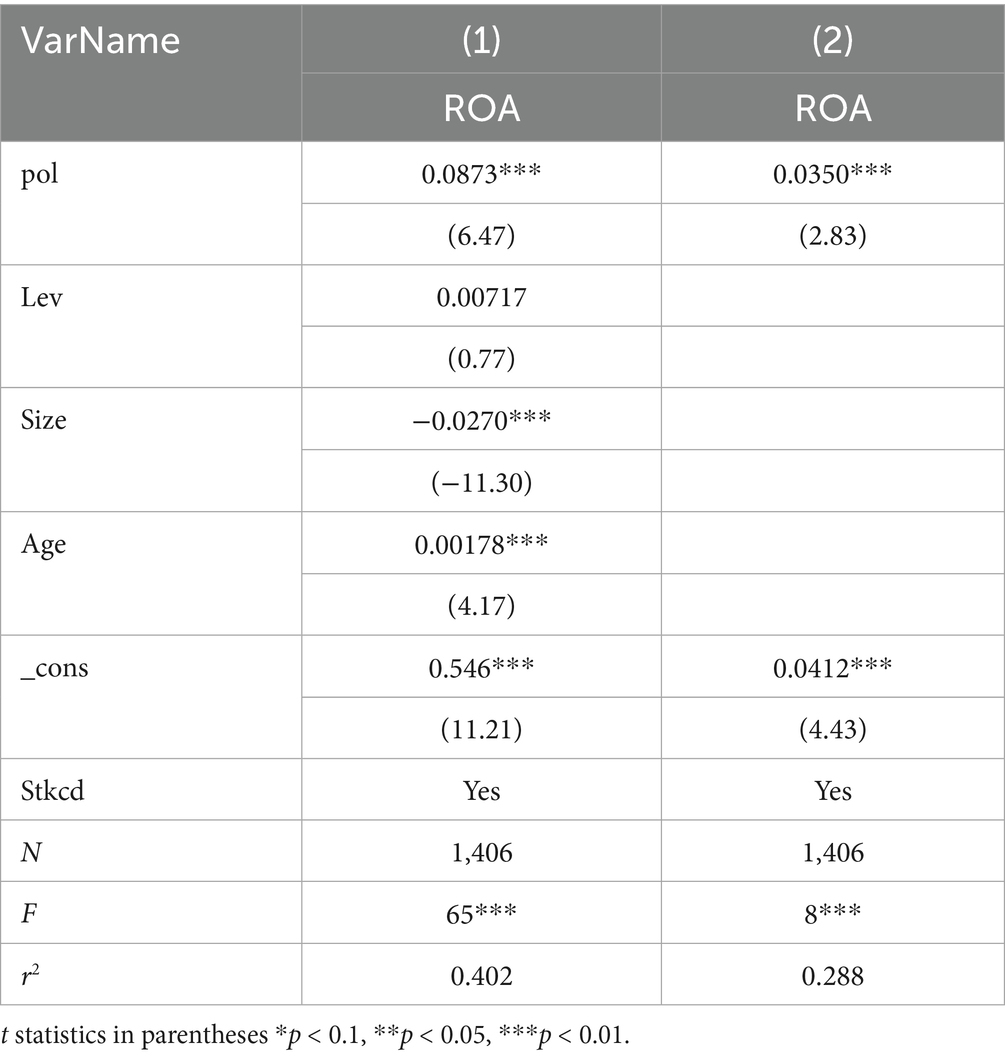
Task: Select the Lev coefficient 0.00717
Action: pyautogui.click(x=481, y=296)
